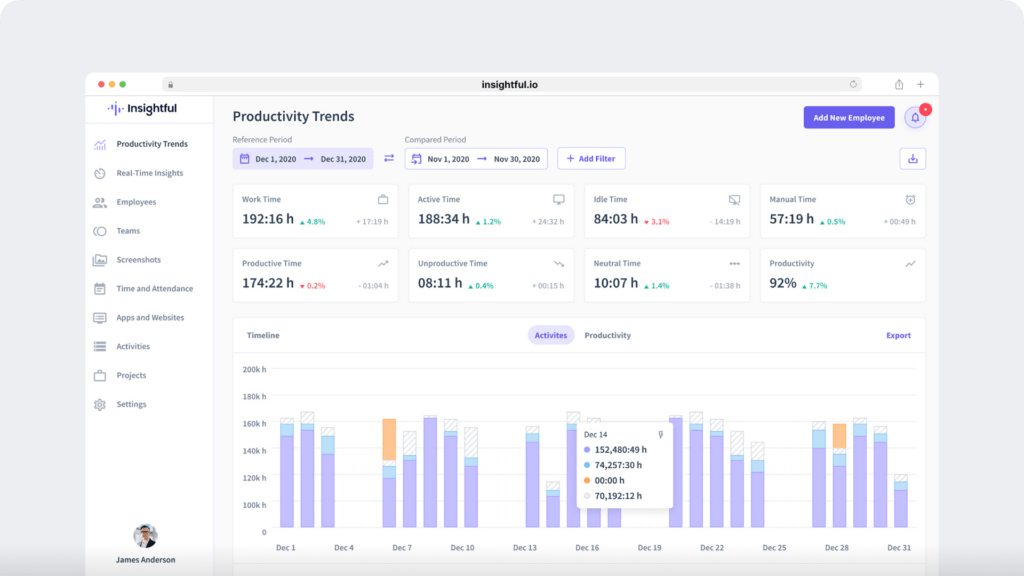Click the Neutral Time dots icon
Viewport: 1024px width, 576px height.
pos(734,264)
